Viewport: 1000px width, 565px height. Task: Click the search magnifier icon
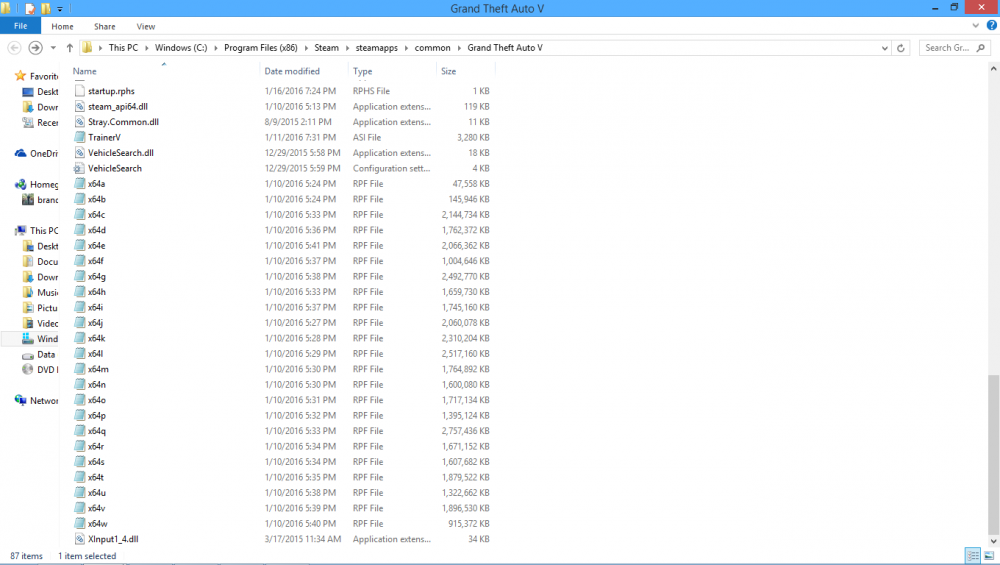pos(981,48)
